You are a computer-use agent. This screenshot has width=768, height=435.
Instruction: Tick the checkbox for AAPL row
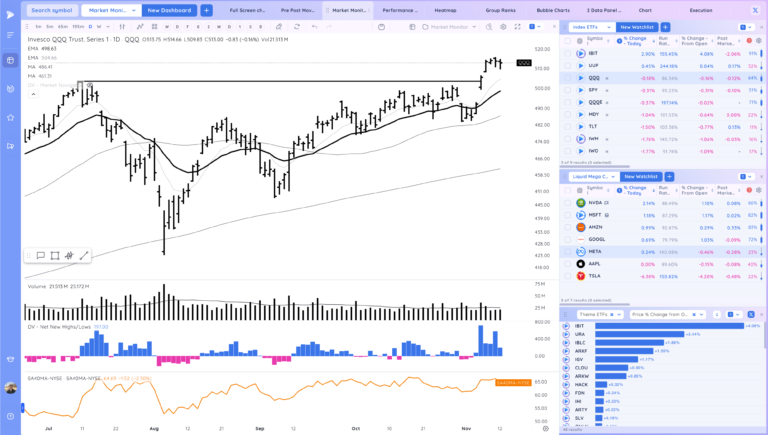[x=567, y=263]
